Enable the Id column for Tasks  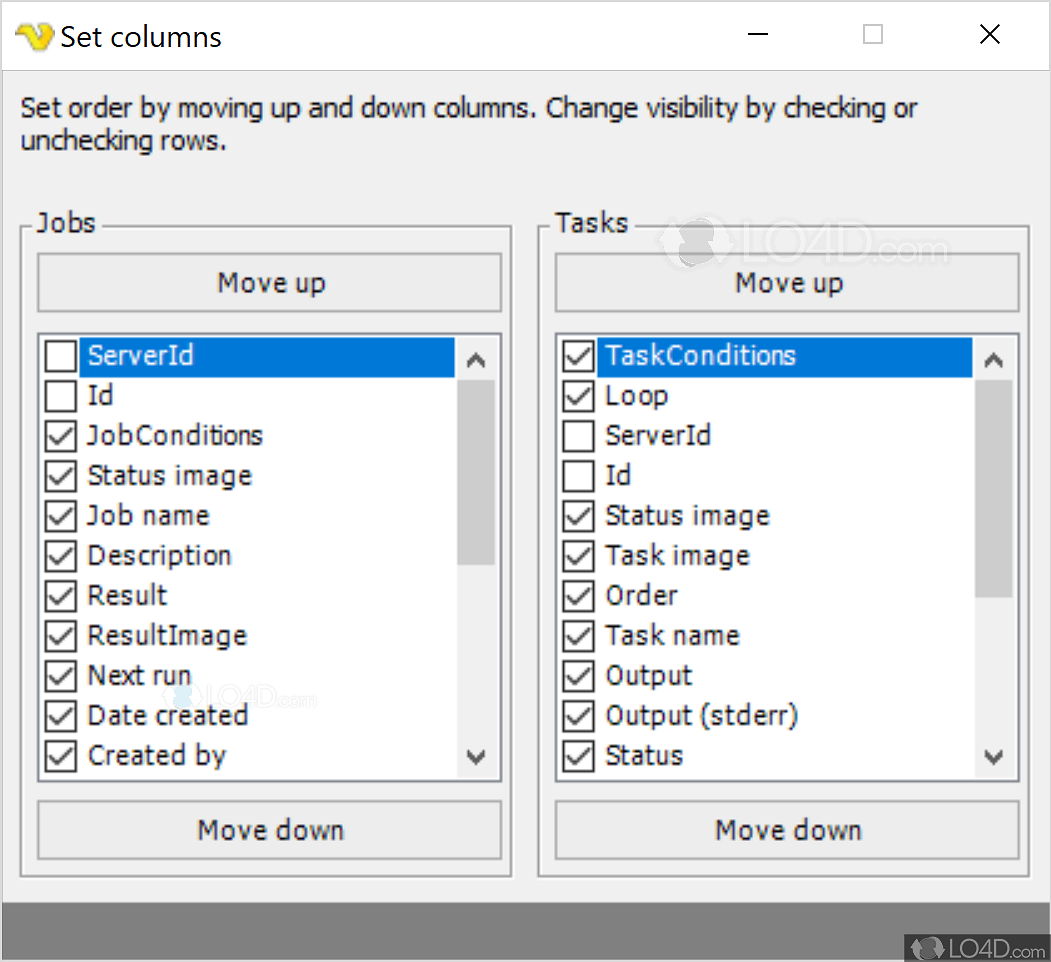click(577, 476)
